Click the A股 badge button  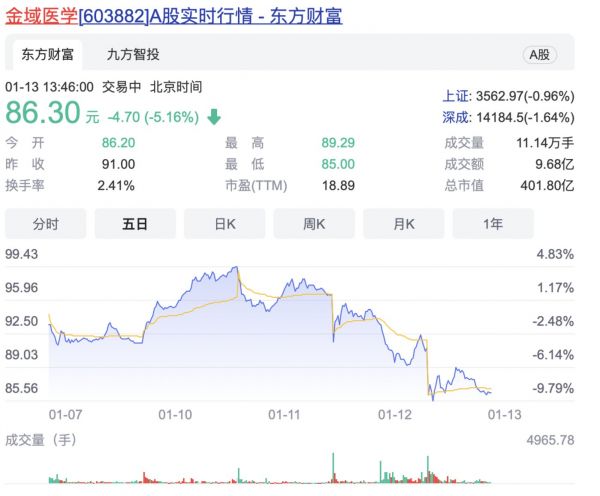[x=539, y=55]
